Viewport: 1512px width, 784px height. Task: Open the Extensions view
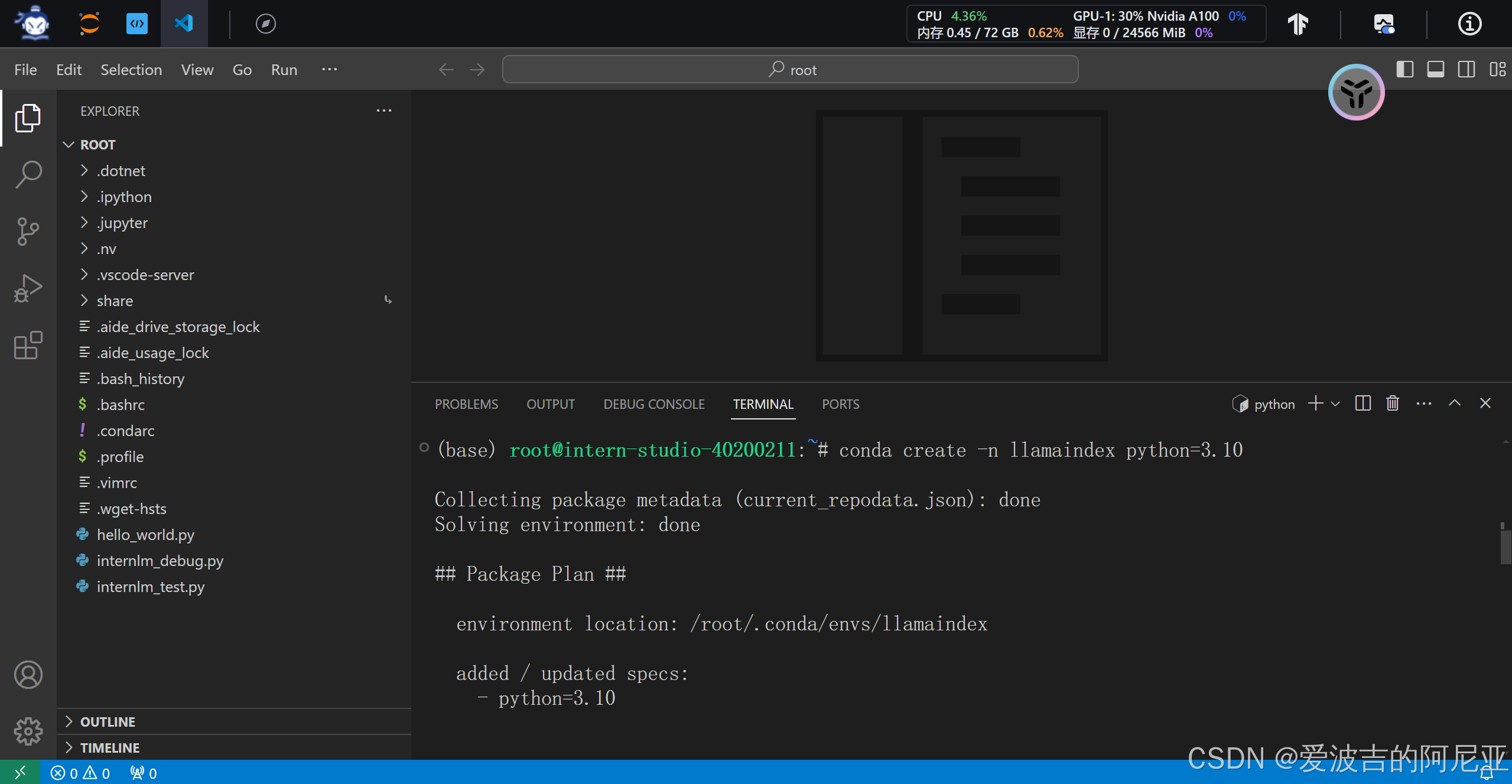coord(28,345)
